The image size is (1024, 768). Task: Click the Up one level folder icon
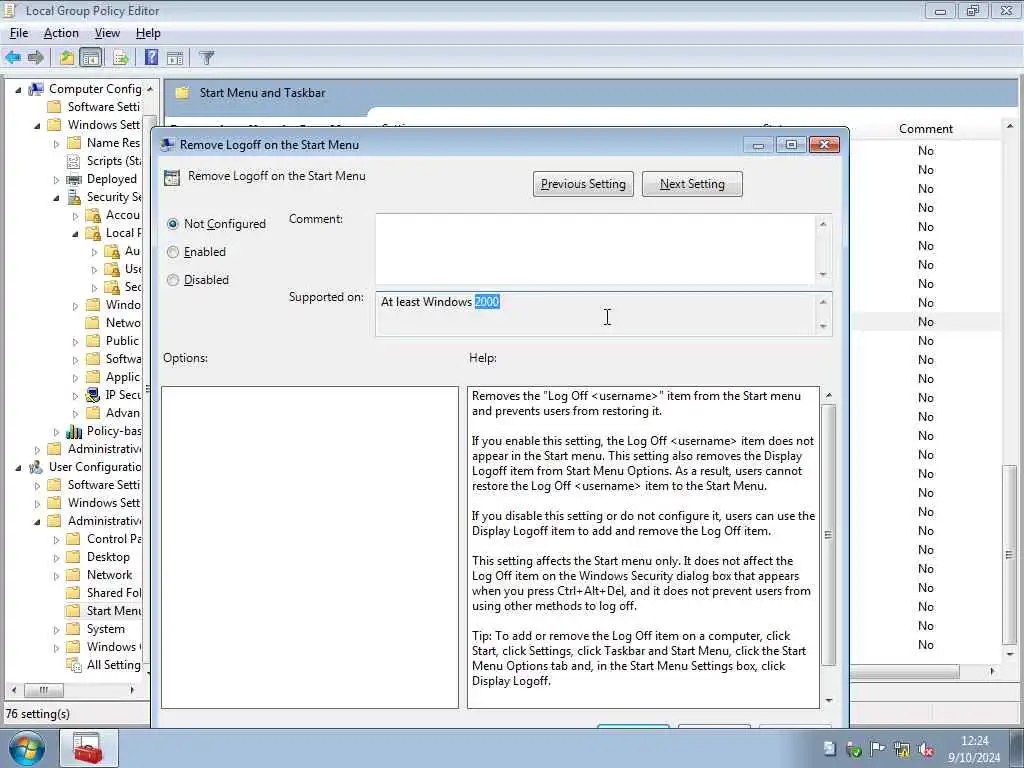tap(67, 57)
